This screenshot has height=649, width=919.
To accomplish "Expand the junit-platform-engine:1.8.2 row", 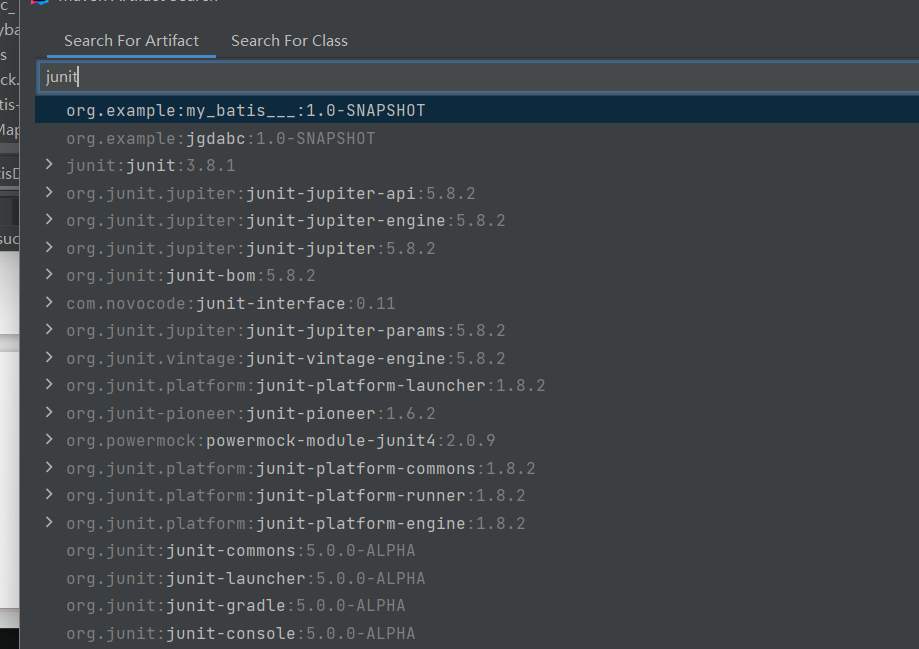I will click(49, 522).
